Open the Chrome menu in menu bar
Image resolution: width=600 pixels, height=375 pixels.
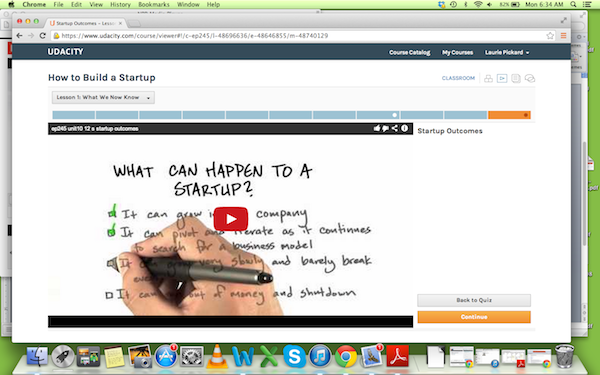coord(34,5)
